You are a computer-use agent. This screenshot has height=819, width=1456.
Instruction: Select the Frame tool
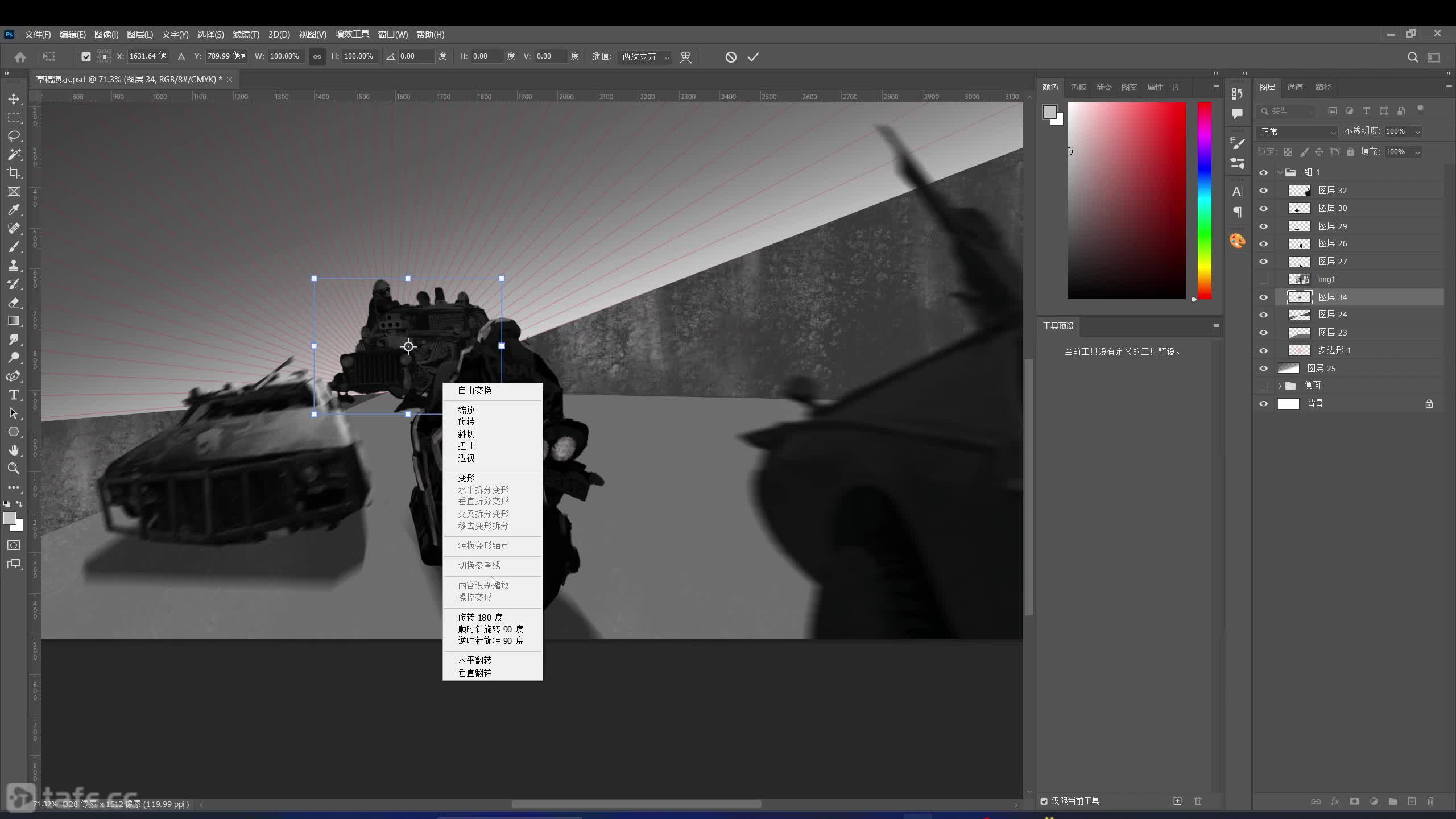point(14,192)
